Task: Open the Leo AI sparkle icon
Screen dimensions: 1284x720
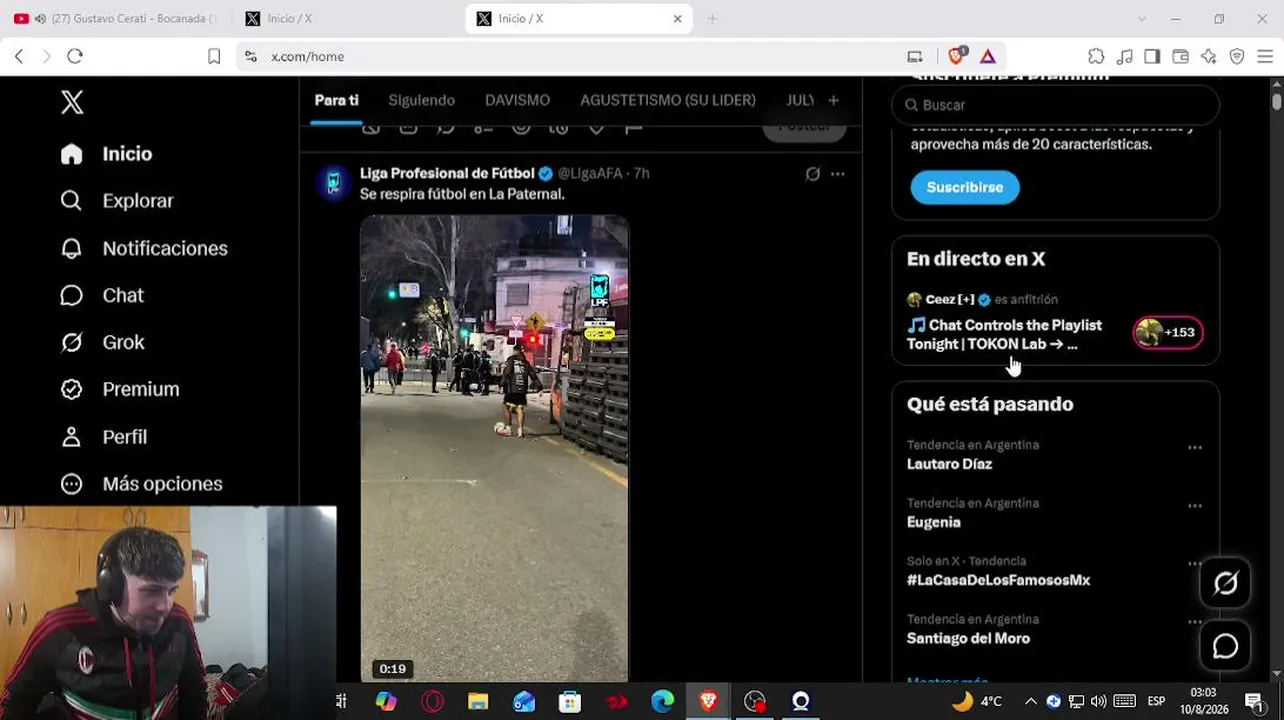Action: tap(1209, 57)
